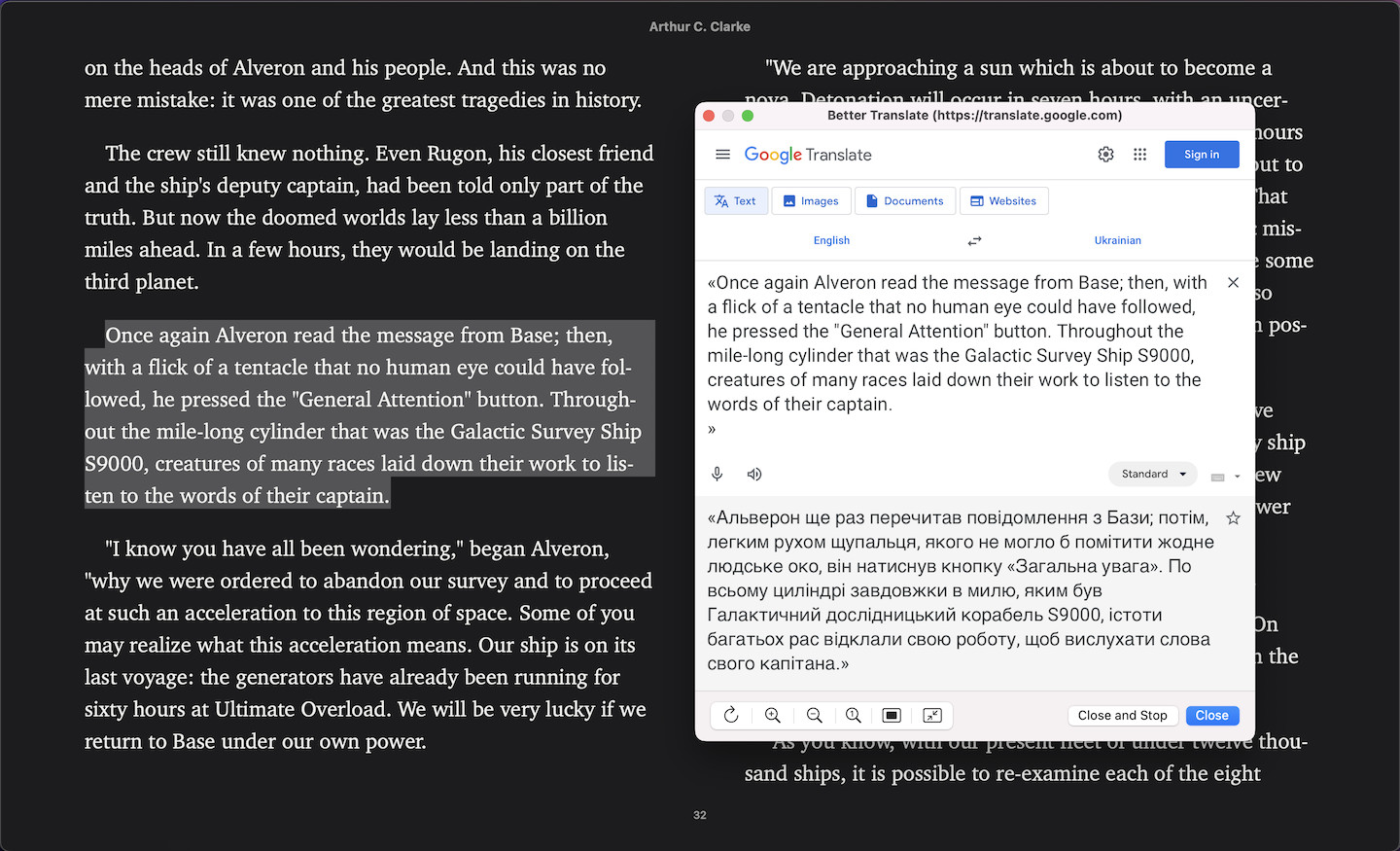Toggle the full-window view icon
Image resolution: width=1400 pixels, height=851 pixels.
tap(892, 716)
